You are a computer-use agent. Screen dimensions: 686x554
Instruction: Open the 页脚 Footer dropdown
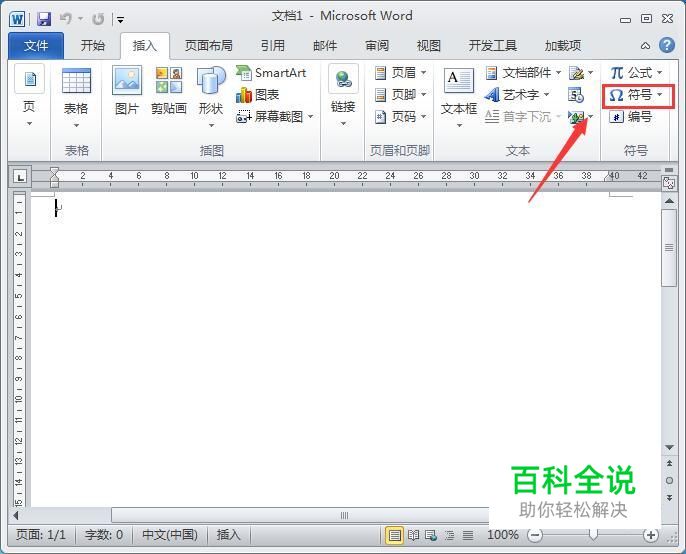point(400,95)
